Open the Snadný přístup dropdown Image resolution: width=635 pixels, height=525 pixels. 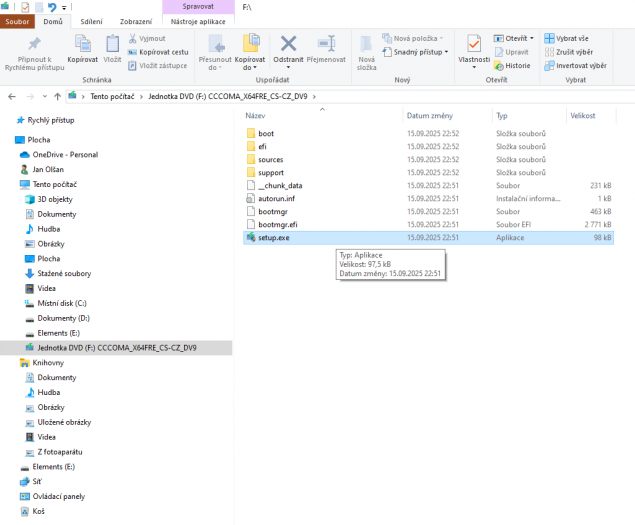(416, 52)
